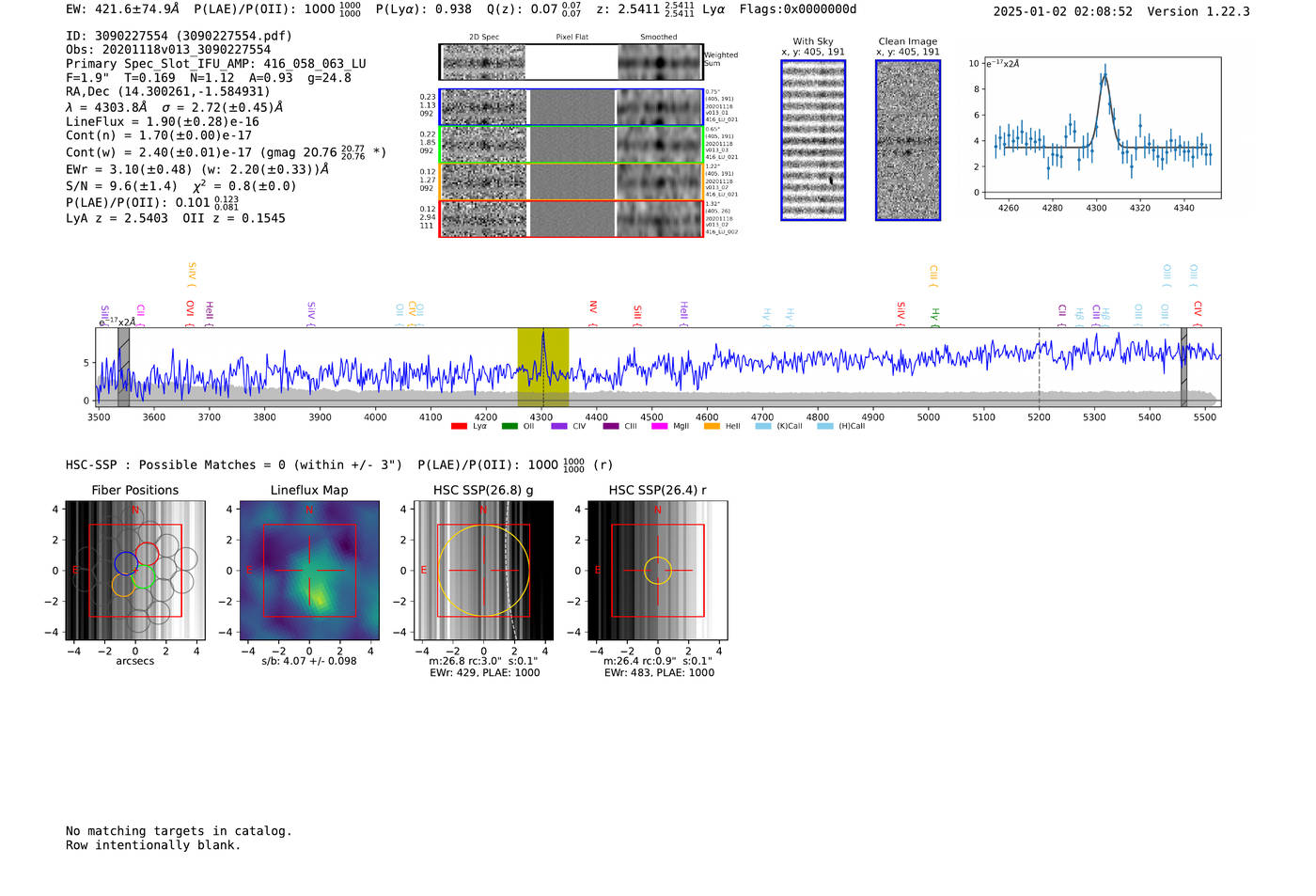Screen dimensions: 1316x896
Task: Click the P(Lyα): 0.938 header value
Action: click(x=424, y=9)
